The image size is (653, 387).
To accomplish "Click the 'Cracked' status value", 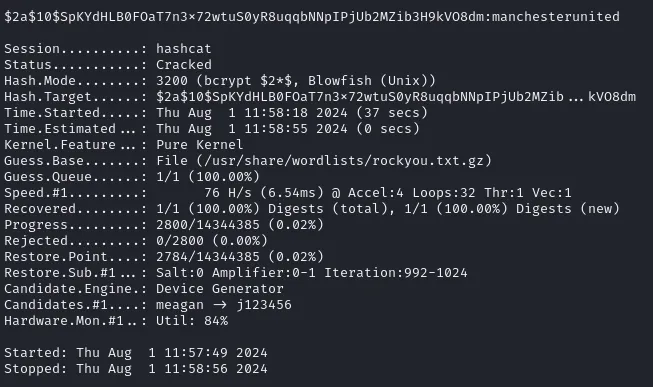I will [184, 65].
